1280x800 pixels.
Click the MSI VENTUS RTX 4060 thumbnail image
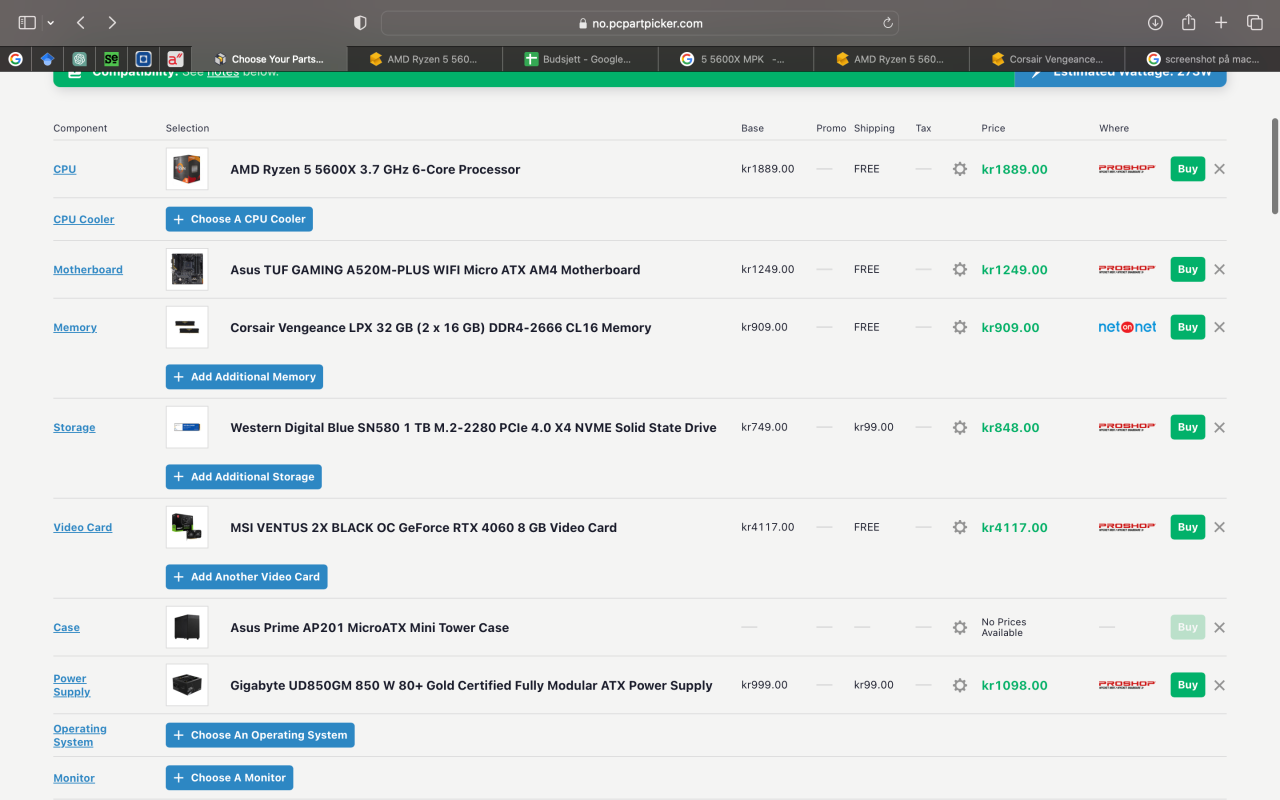point(187,527)
